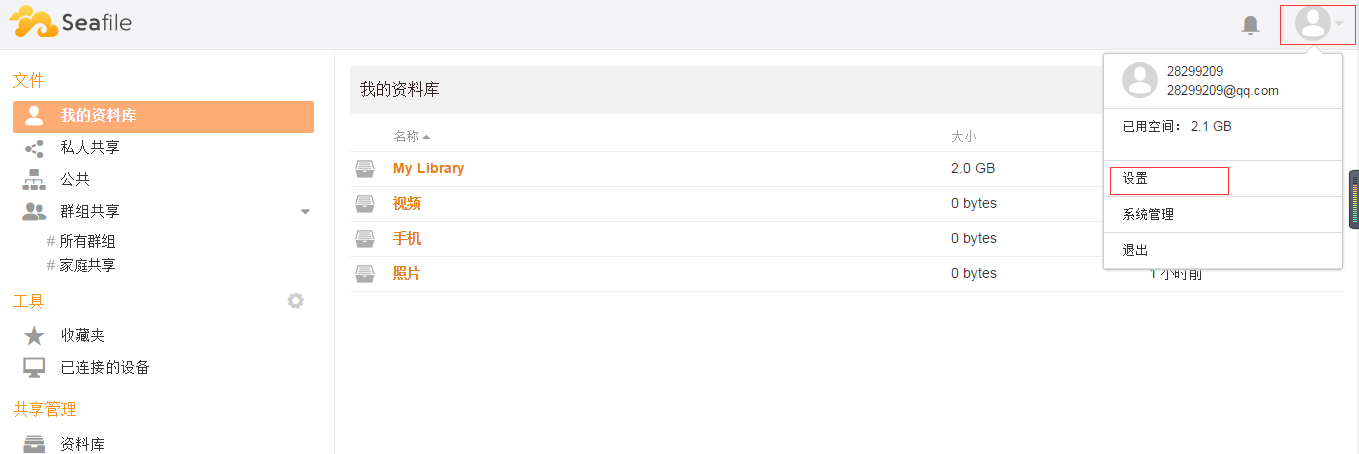
Task: Open tools gear settings icon
Action: click(x=295, y=300)
